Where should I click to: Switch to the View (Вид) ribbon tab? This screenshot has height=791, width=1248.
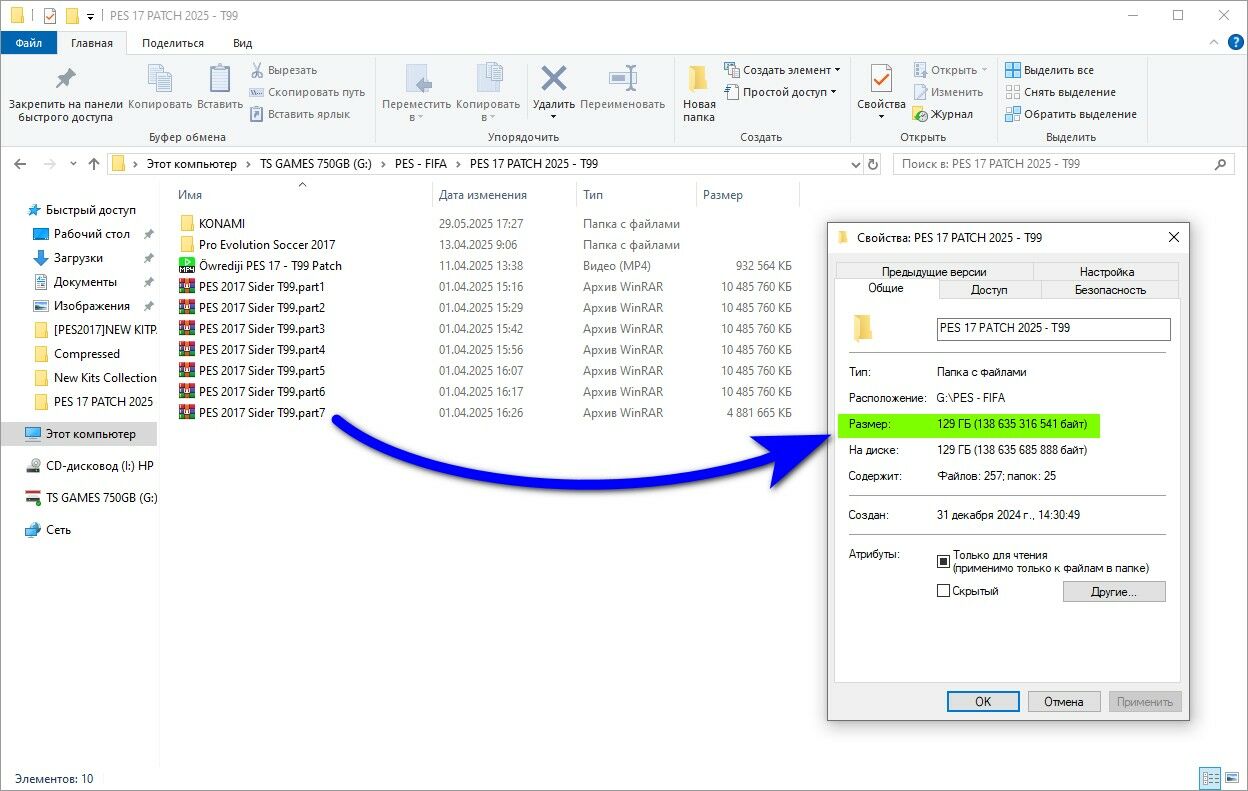tap(243, 43)
